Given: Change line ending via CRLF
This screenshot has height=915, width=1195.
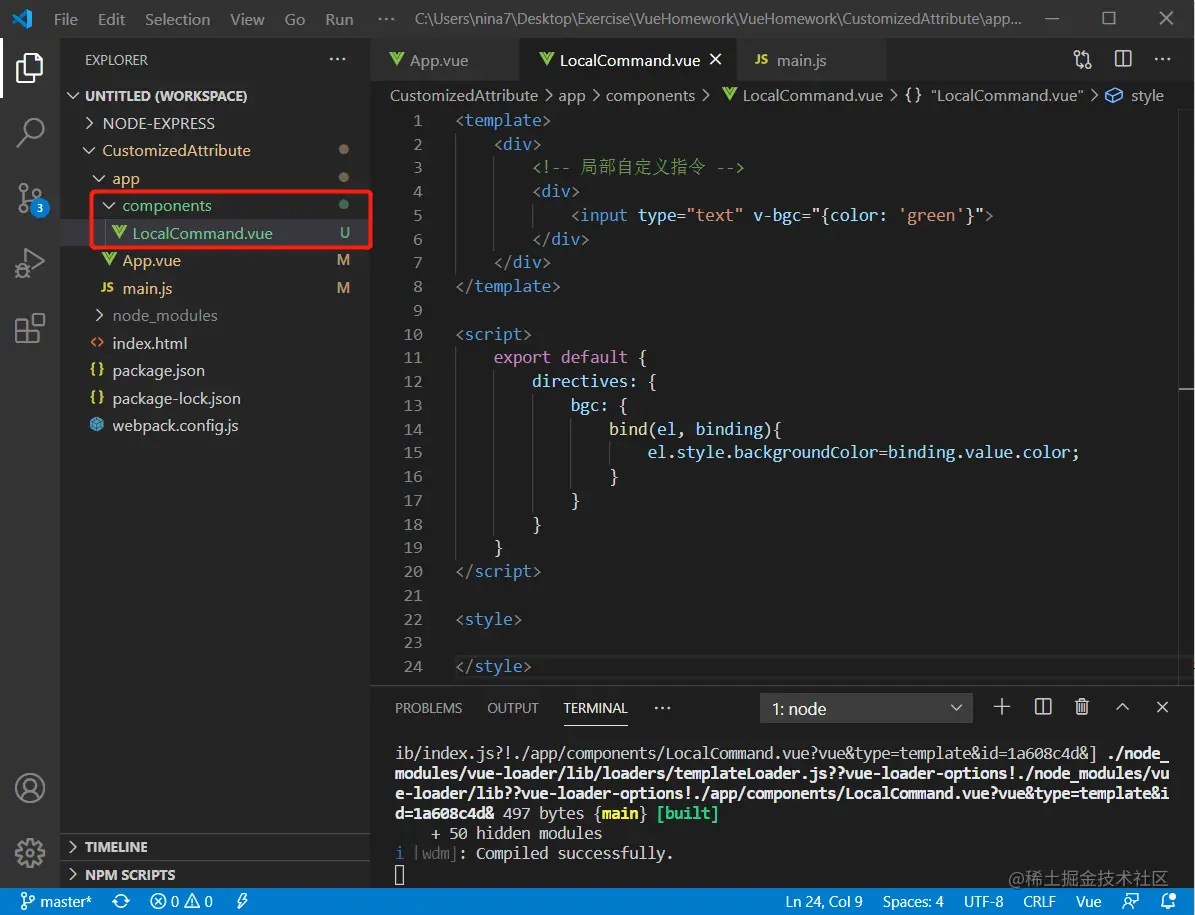Looking at the screenshot, I should pyautogui.click(x=1040, y=902).
